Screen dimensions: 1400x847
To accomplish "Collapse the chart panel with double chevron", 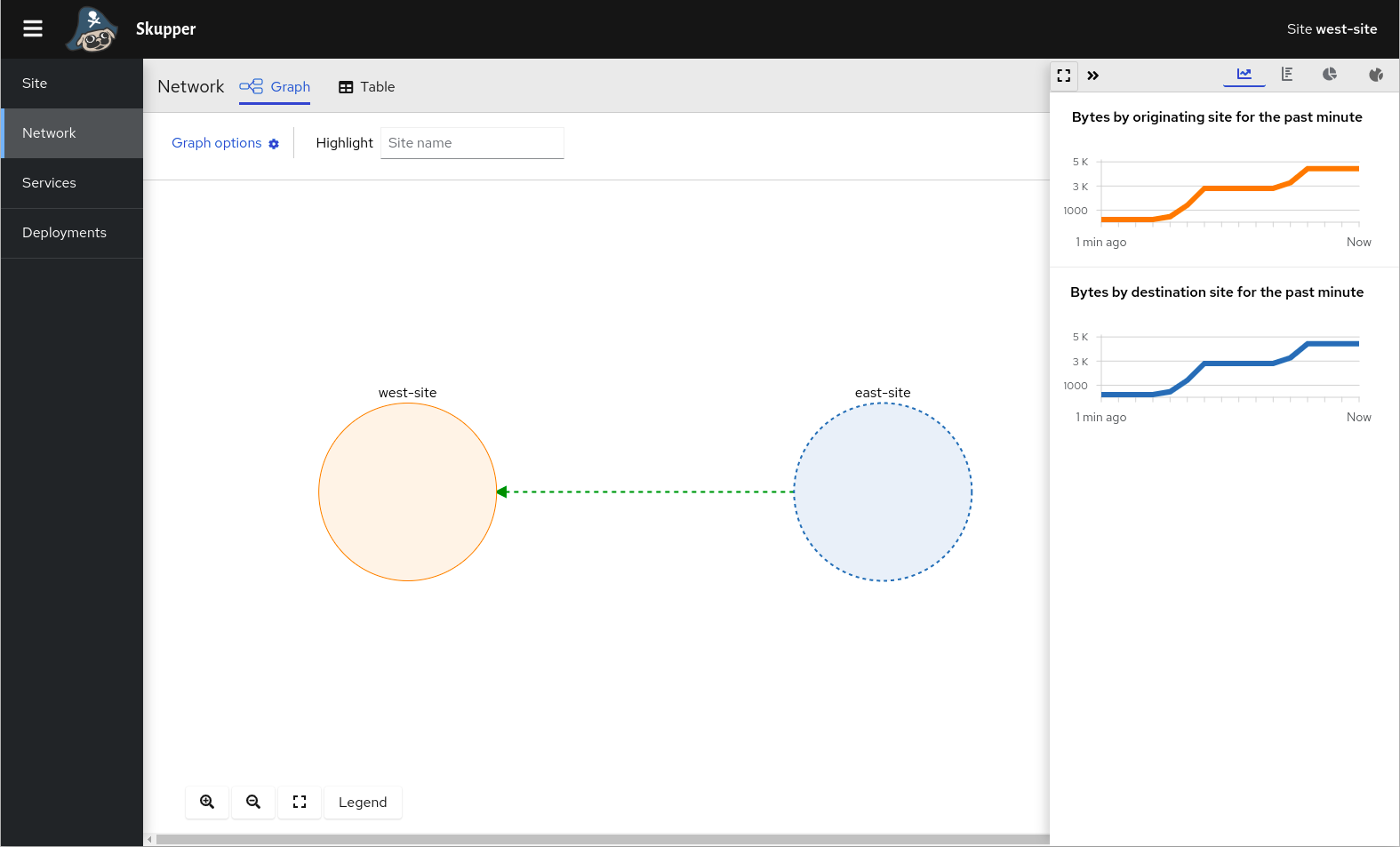I will pyautogui.click(x=1093, y=76).
